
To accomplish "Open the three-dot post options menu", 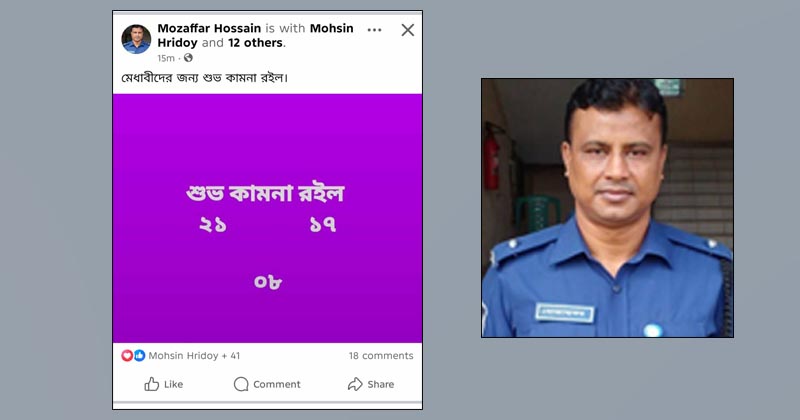I will point(374,30).
